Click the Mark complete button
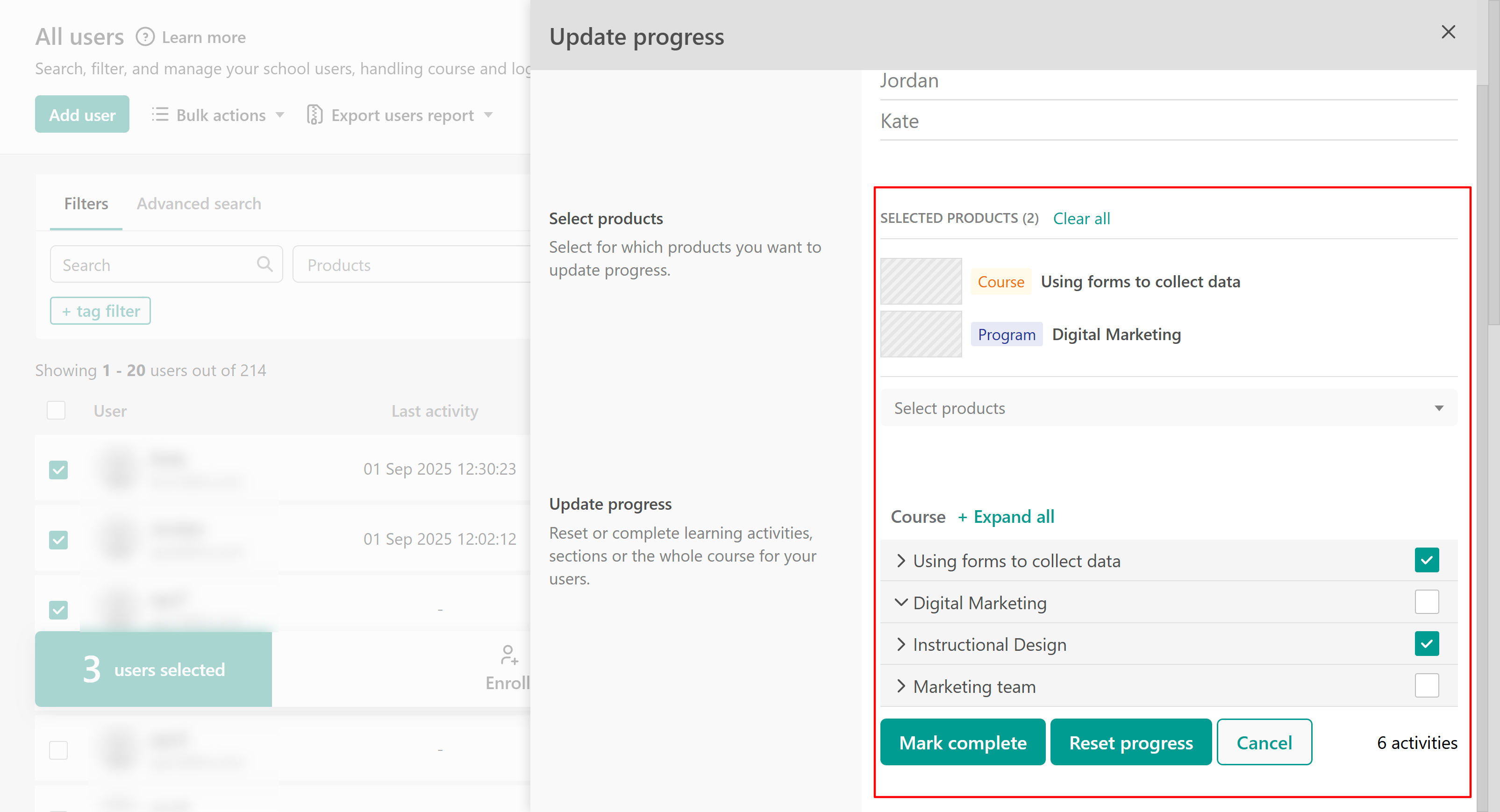1500x812 pixels. pos(962,742)
